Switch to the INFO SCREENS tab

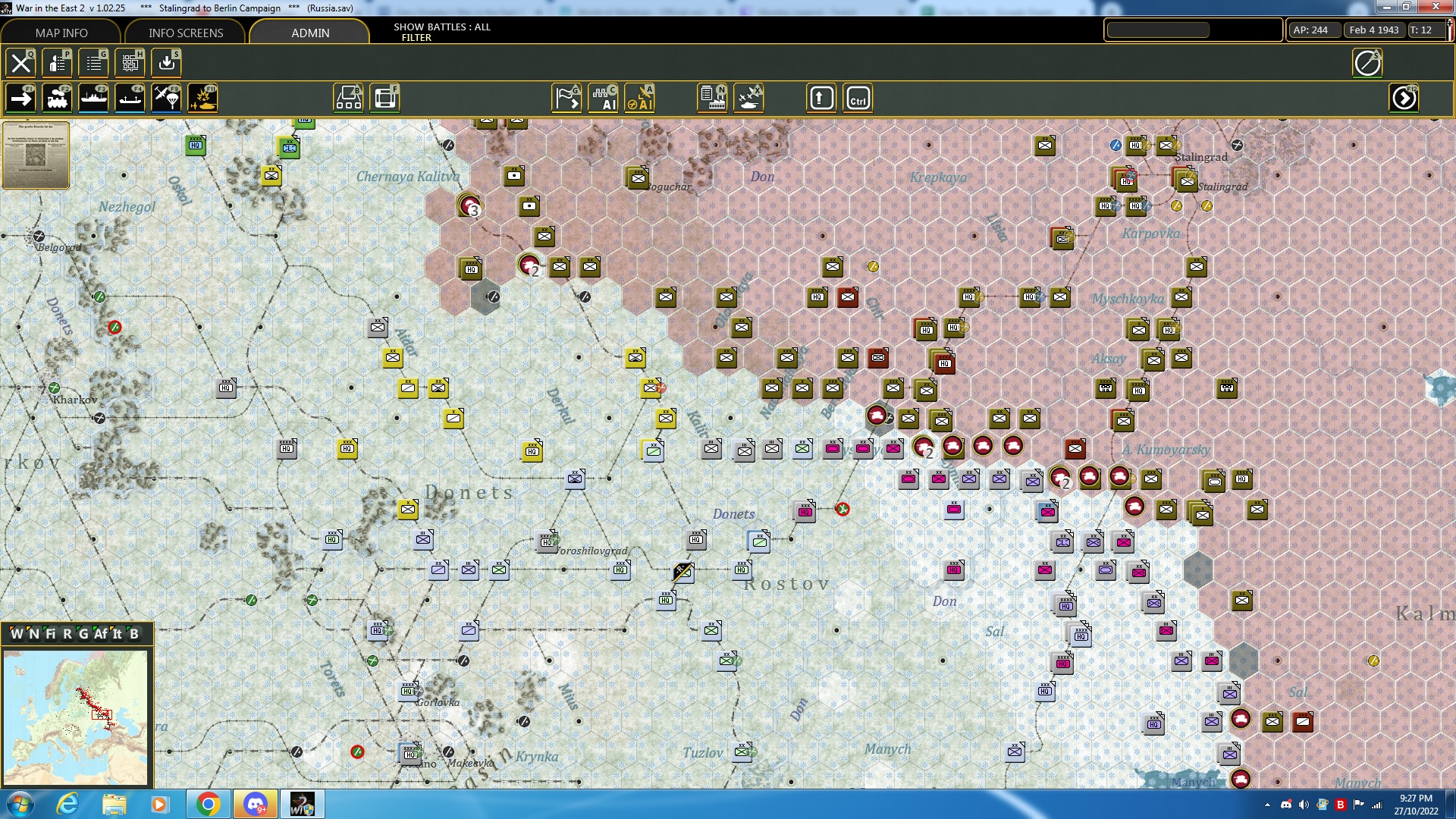click(185, 33)
